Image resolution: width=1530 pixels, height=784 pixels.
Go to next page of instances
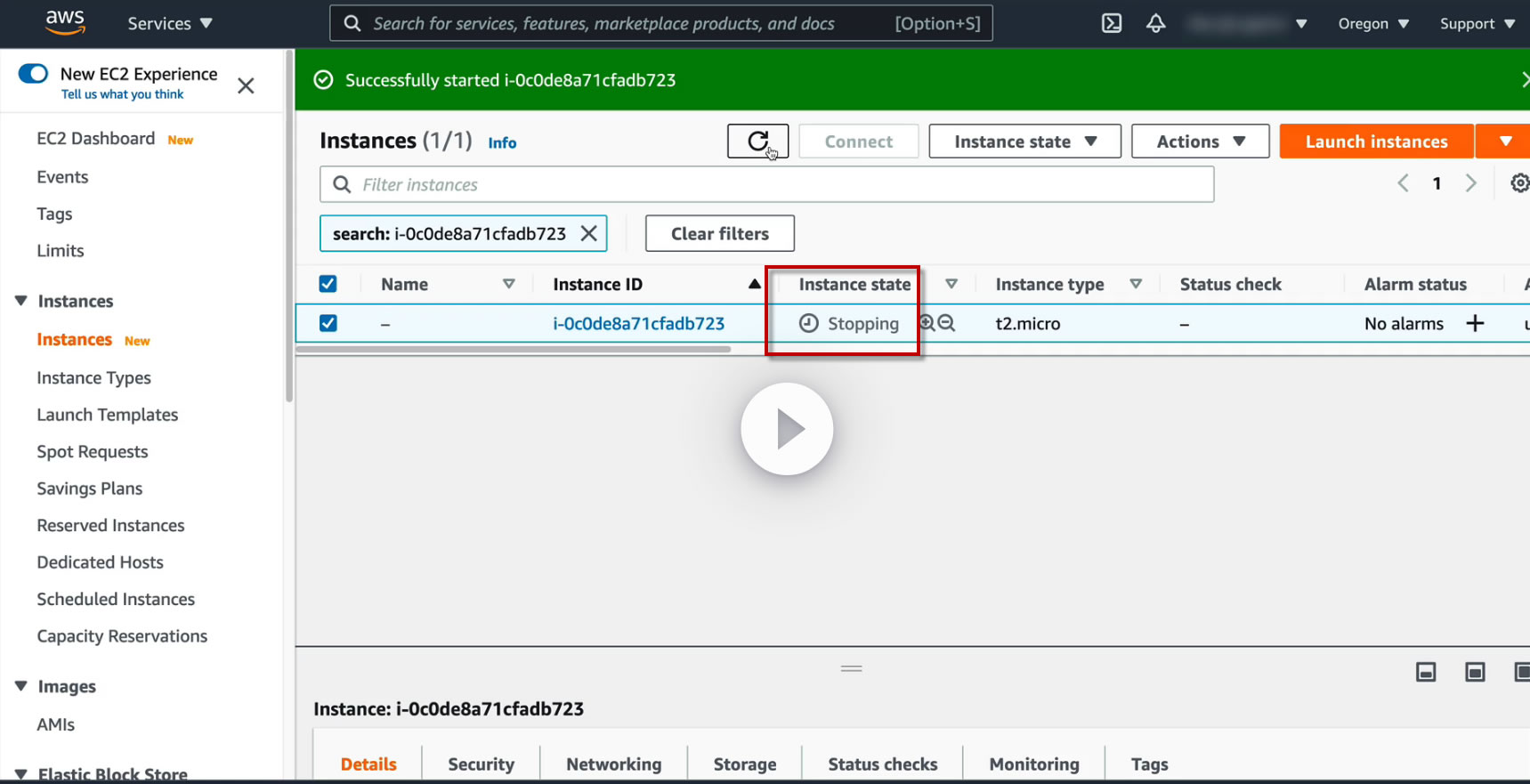click(1470, 183)
